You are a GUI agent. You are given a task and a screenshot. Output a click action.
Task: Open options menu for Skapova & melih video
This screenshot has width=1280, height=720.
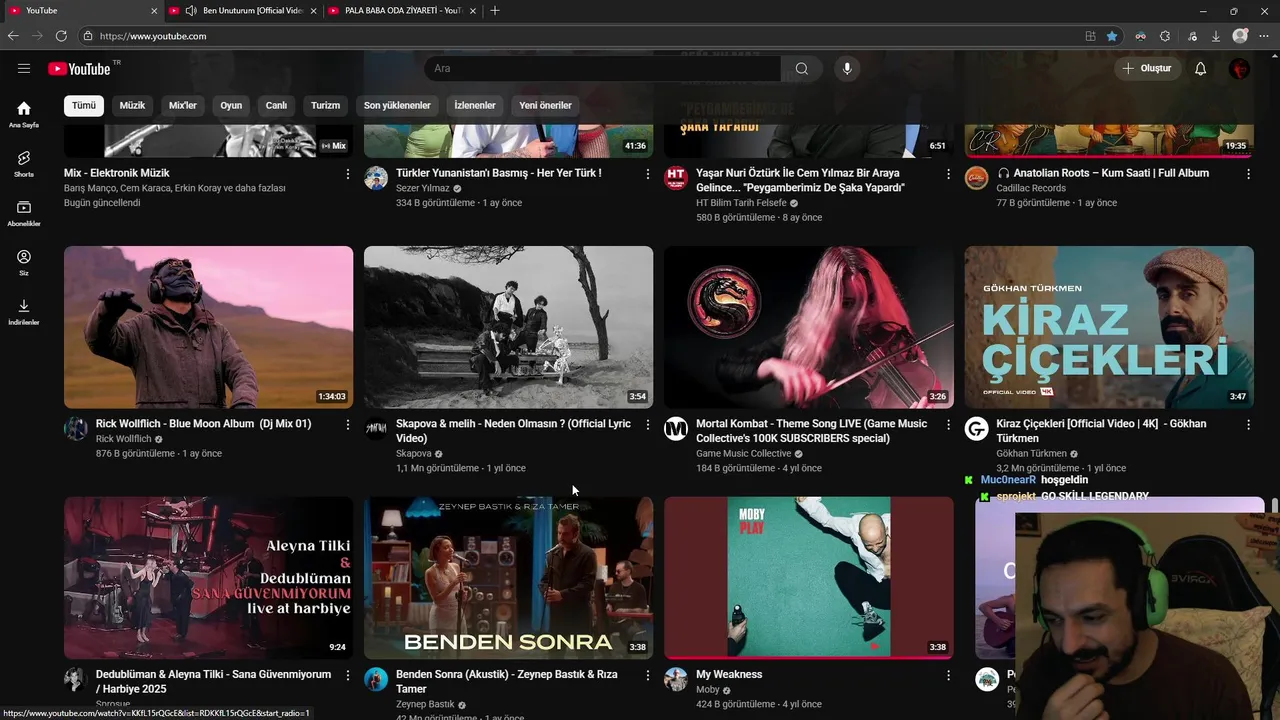[648, 425]
